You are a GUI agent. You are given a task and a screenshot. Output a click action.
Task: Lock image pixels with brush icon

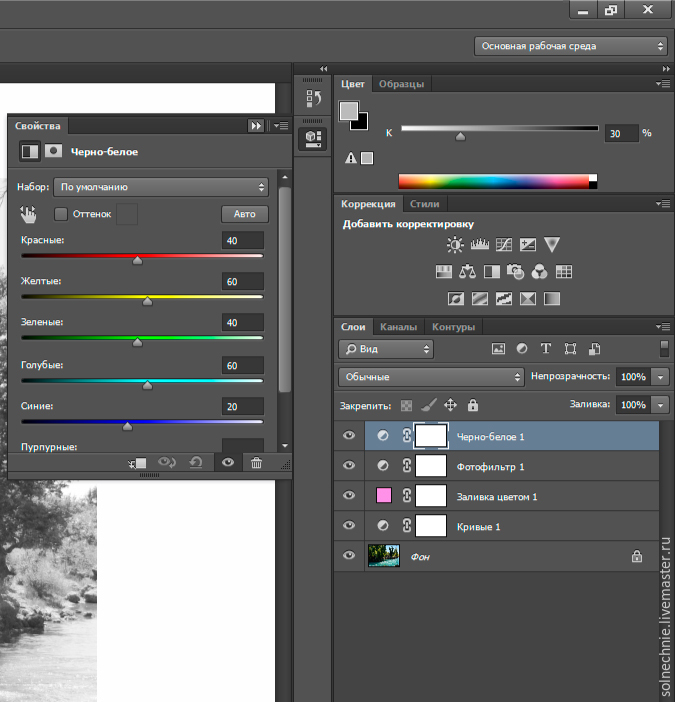tap(428, 405)
